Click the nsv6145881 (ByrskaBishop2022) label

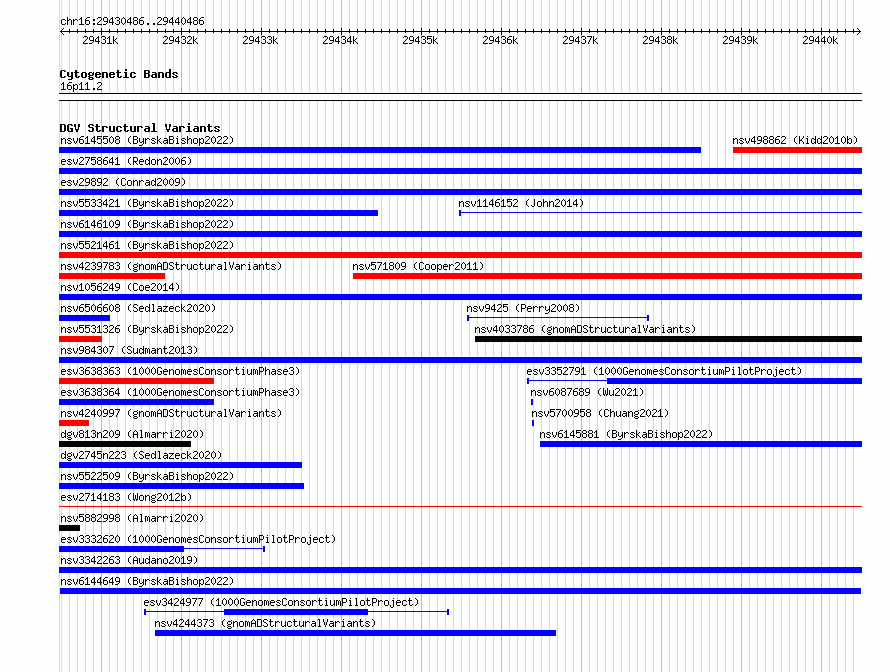coord(626,434)
